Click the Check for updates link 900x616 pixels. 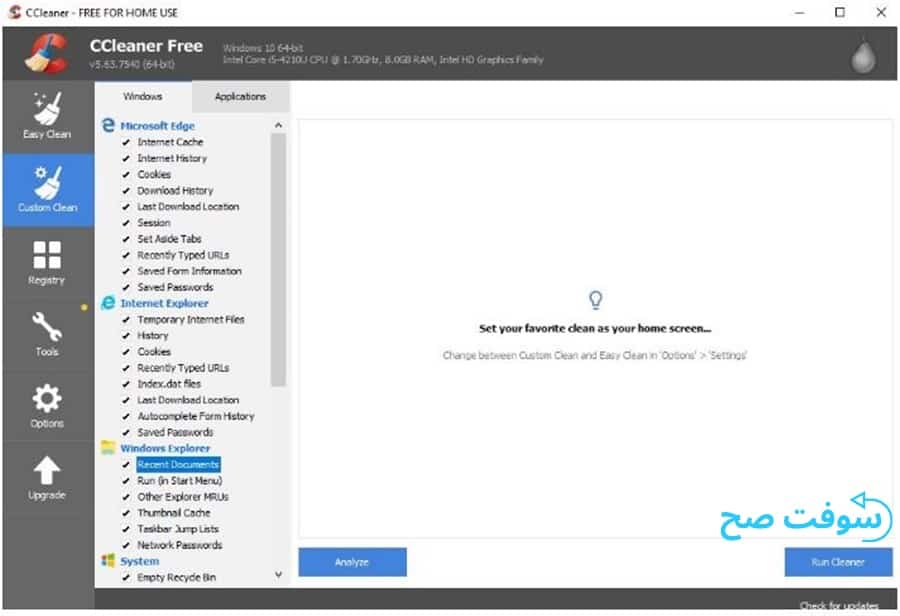pyautogui.click(x=839, y=606)
